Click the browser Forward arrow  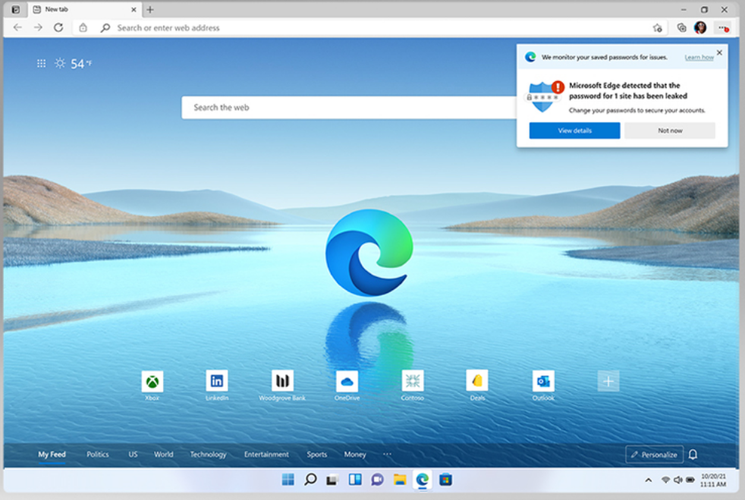[x=38, y=28]
